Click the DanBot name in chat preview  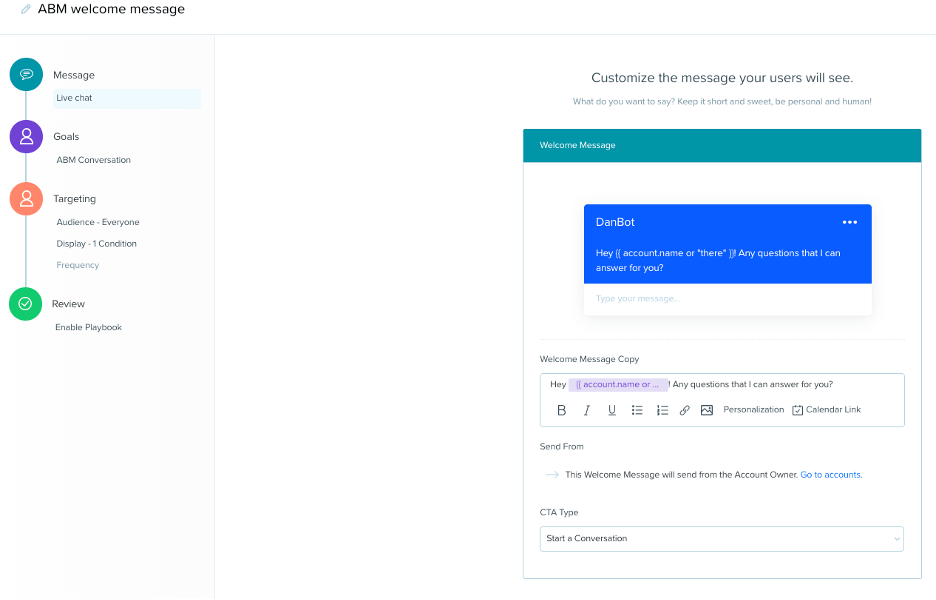[x=615, y=222]
